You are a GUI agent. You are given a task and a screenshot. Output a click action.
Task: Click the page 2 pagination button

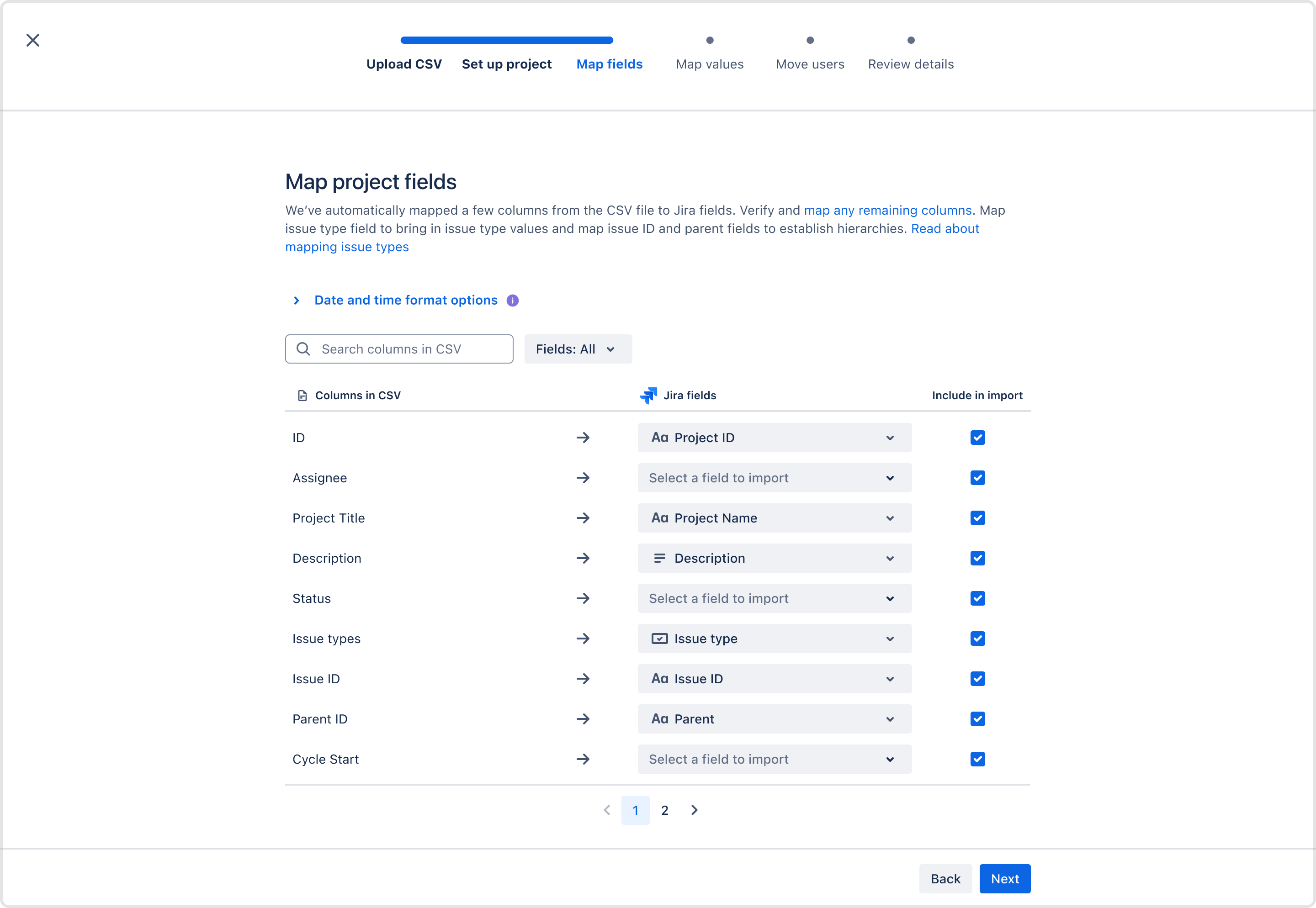click(665, 810)
